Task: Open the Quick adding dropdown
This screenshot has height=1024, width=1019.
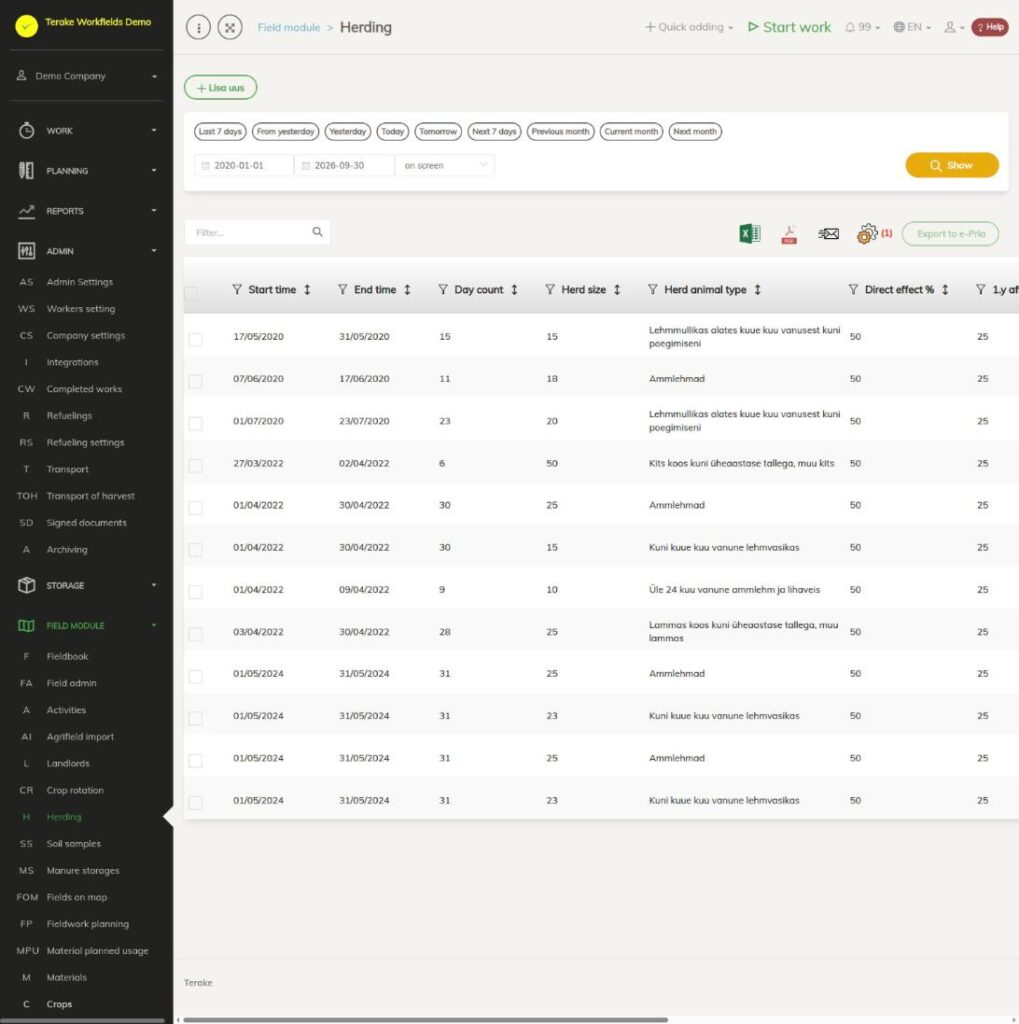Action: click(x=689, y=27)
